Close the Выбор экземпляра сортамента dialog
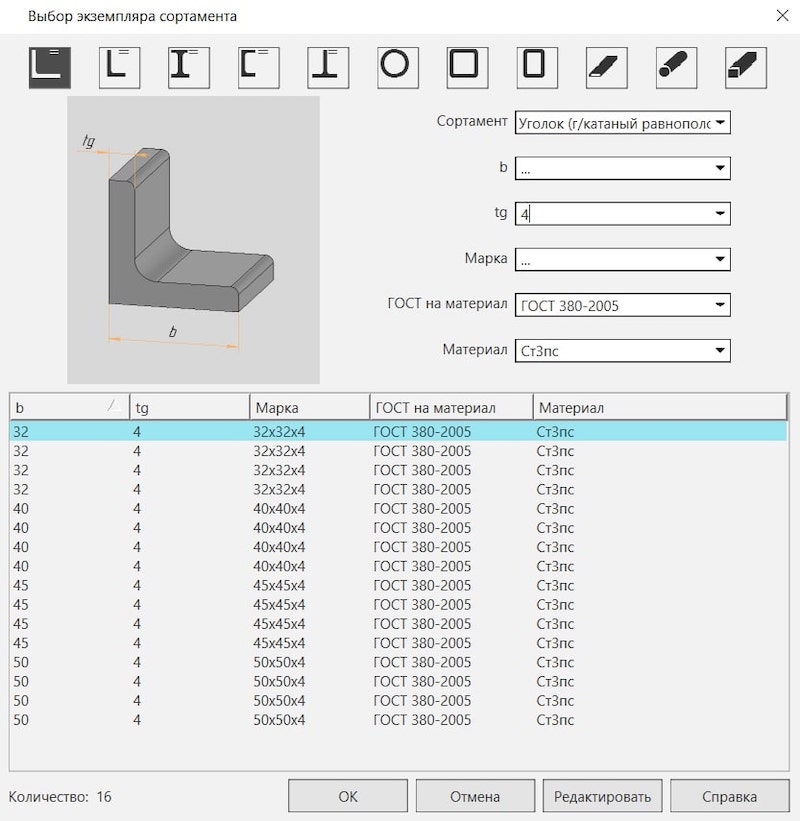Image resolution: width=800 pixels, height=821 pixels. [x=782, y=16]
